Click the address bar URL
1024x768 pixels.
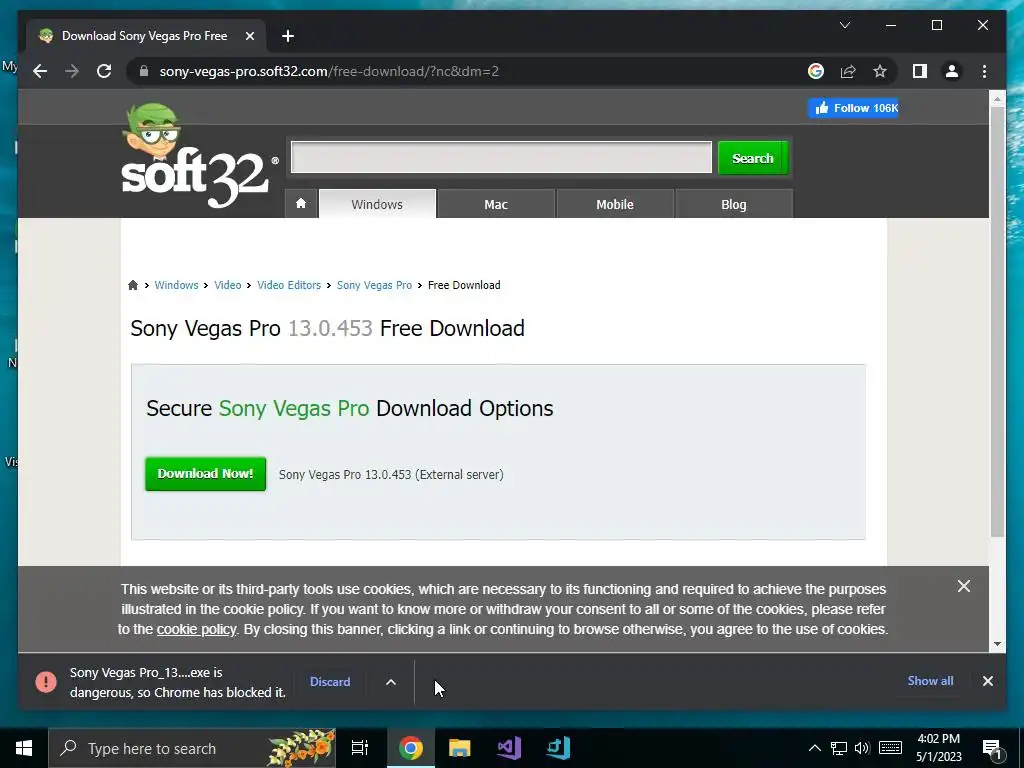[329, 71]
